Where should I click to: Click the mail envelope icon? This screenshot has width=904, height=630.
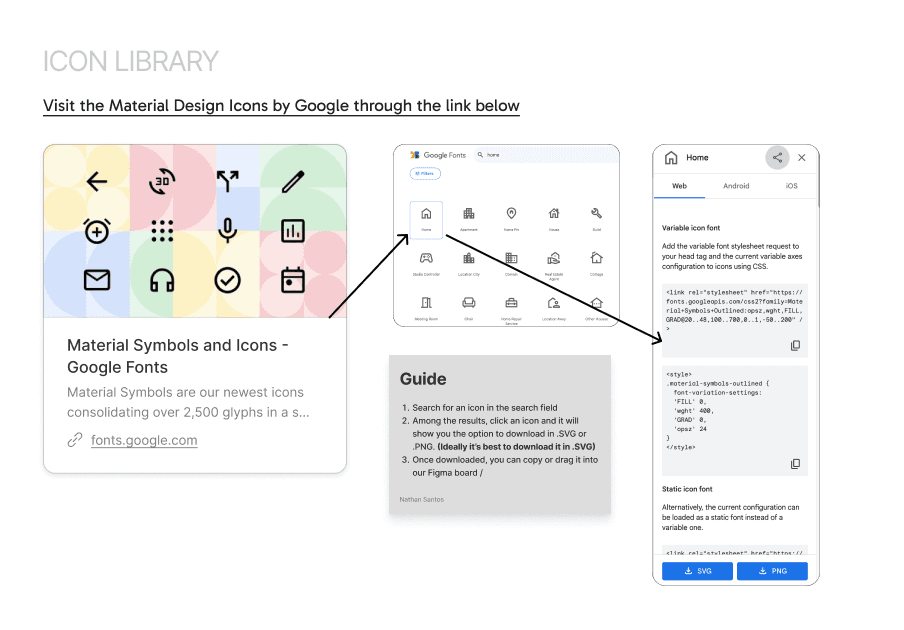pyautogui.click(x=97, y=280)
